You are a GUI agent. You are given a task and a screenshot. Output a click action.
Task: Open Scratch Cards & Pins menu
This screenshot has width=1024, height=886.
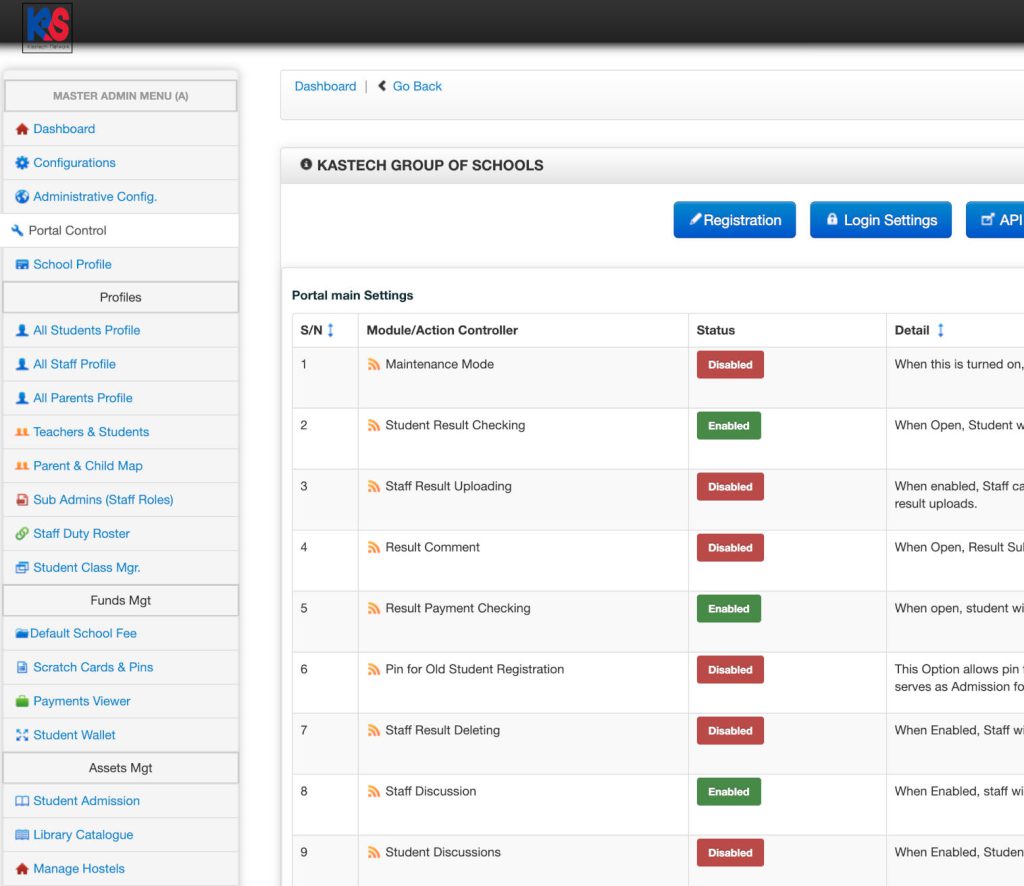93,667
